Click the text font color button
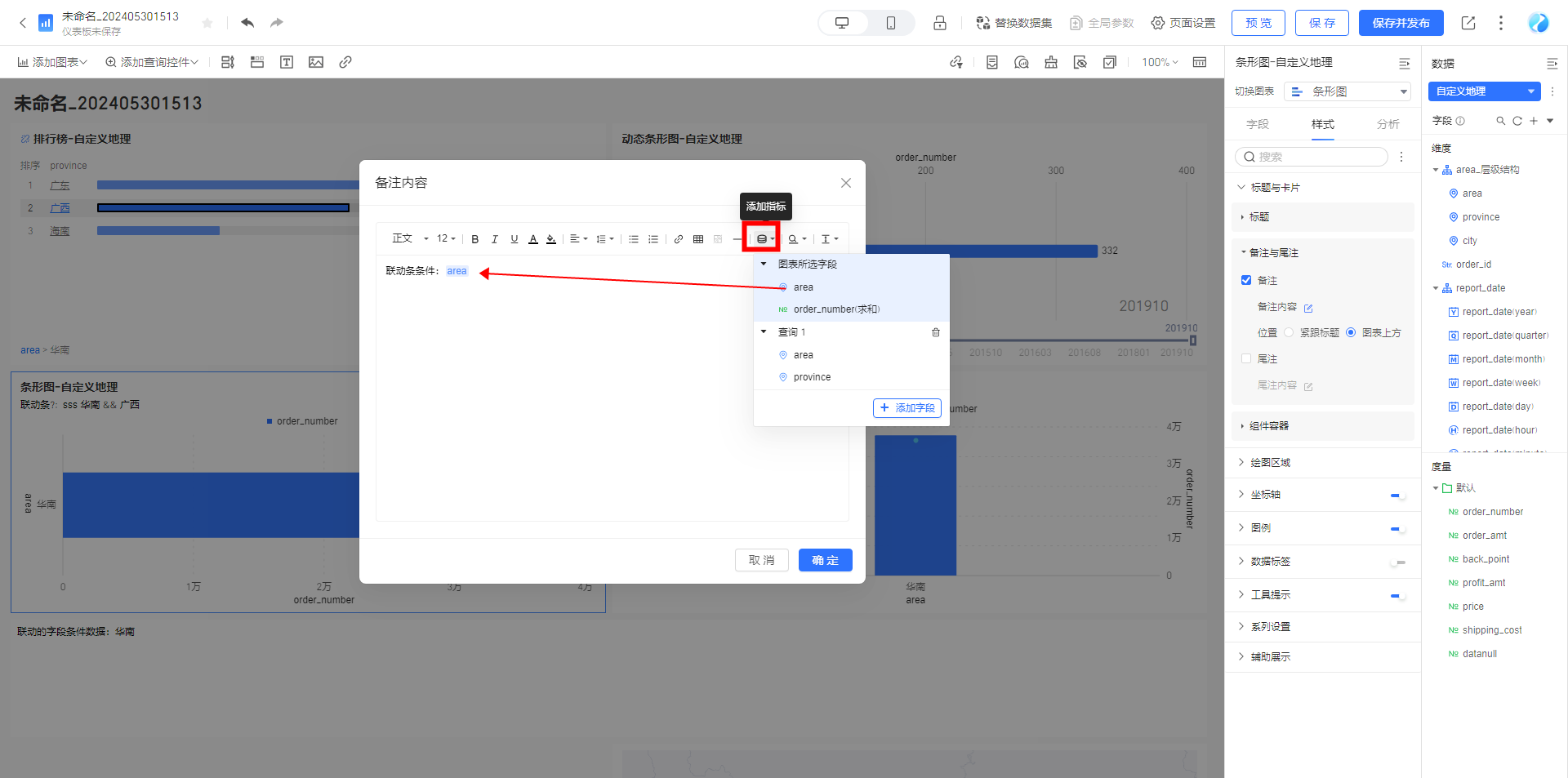The height and width of the screenshot is (778, 1568). [x=533, y=239]
